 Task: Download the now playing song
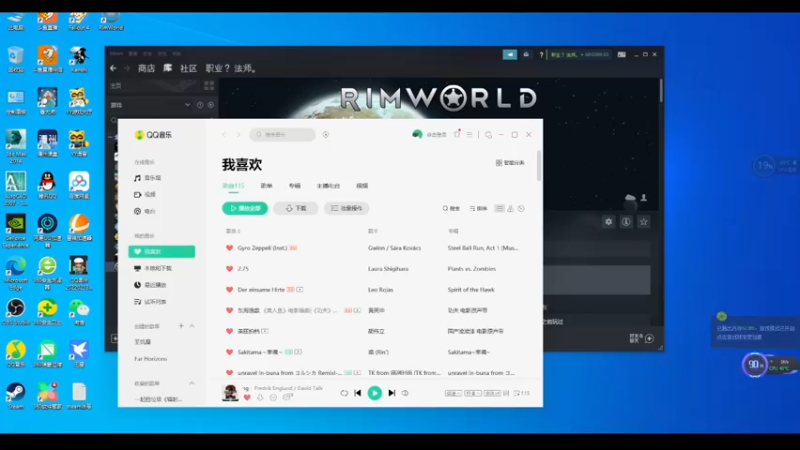click(260, 397)
